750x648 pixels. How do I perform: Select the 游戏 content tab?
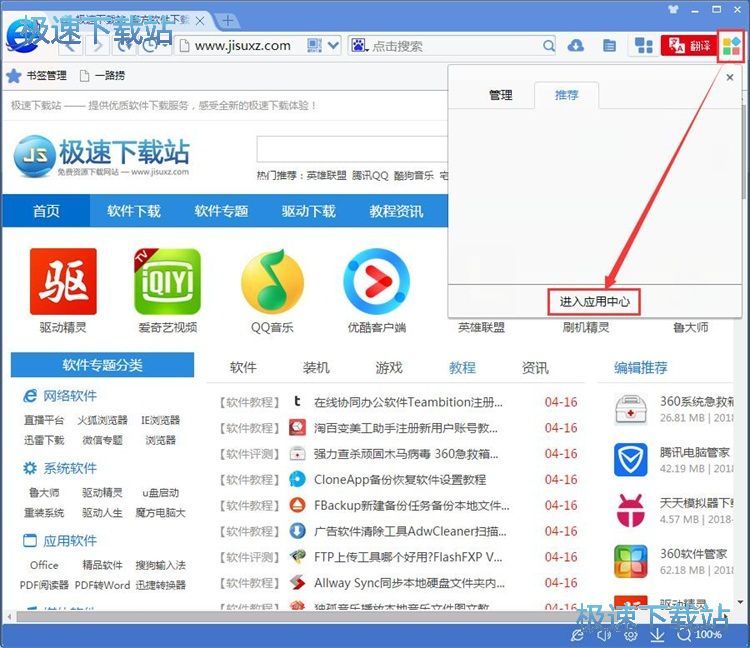pyautogui.click(x=389, y=368)
